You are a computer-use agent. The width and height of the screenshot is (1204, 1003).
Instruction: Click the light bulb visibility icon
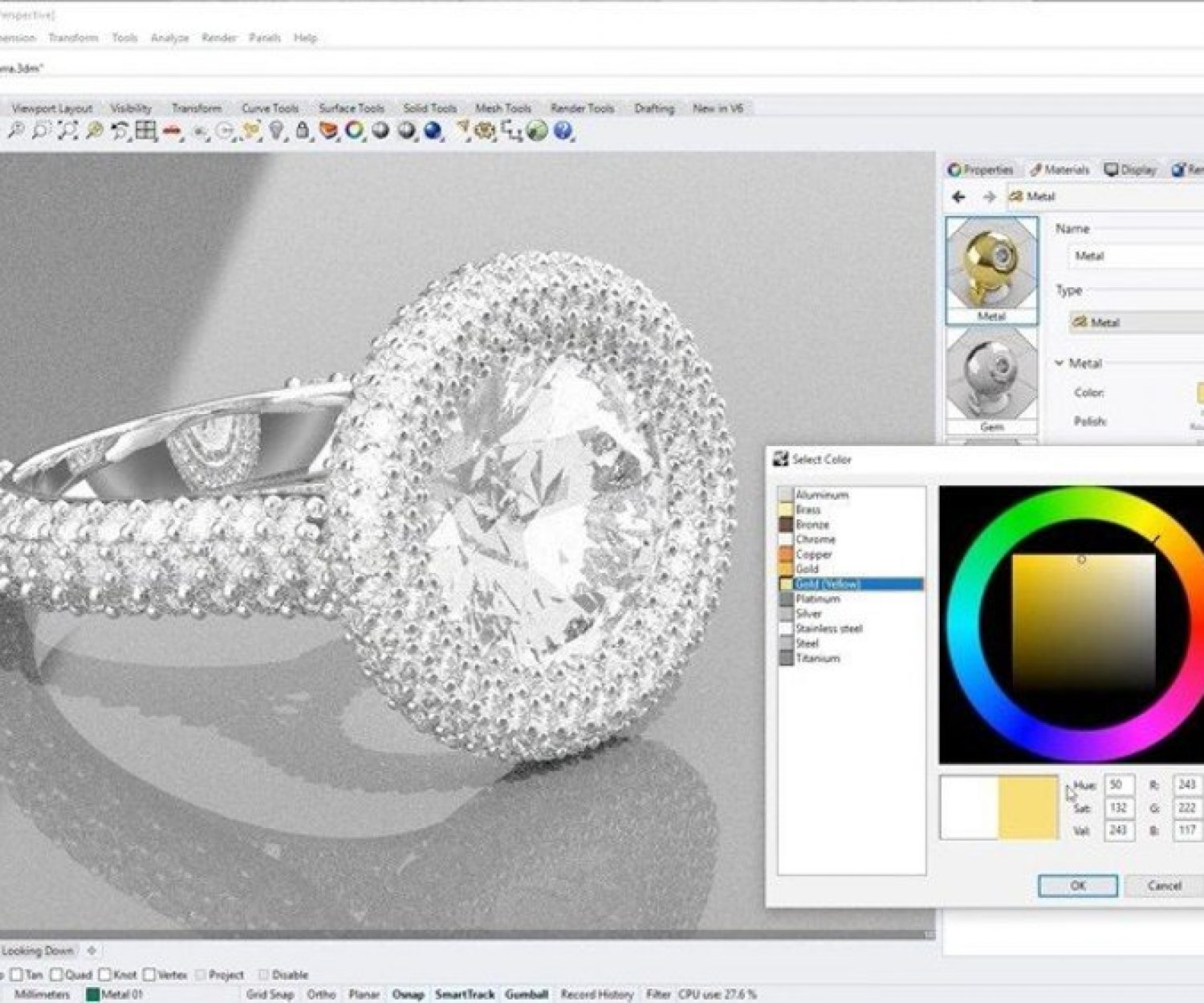[276, 131]
